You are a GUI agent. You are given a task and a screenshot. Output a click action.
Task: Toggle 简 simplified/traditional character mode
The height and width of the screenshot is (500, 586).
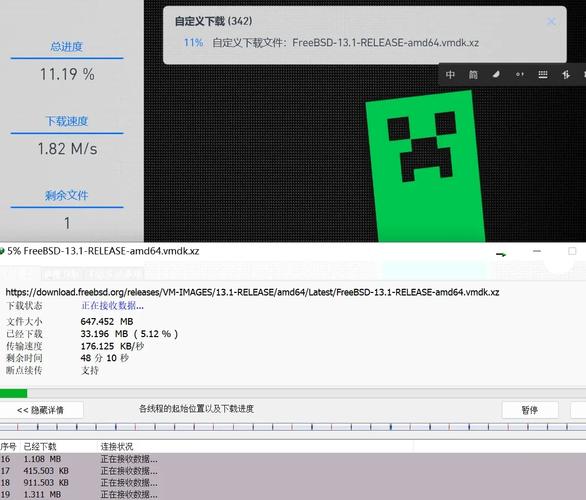tap(473, 75)
